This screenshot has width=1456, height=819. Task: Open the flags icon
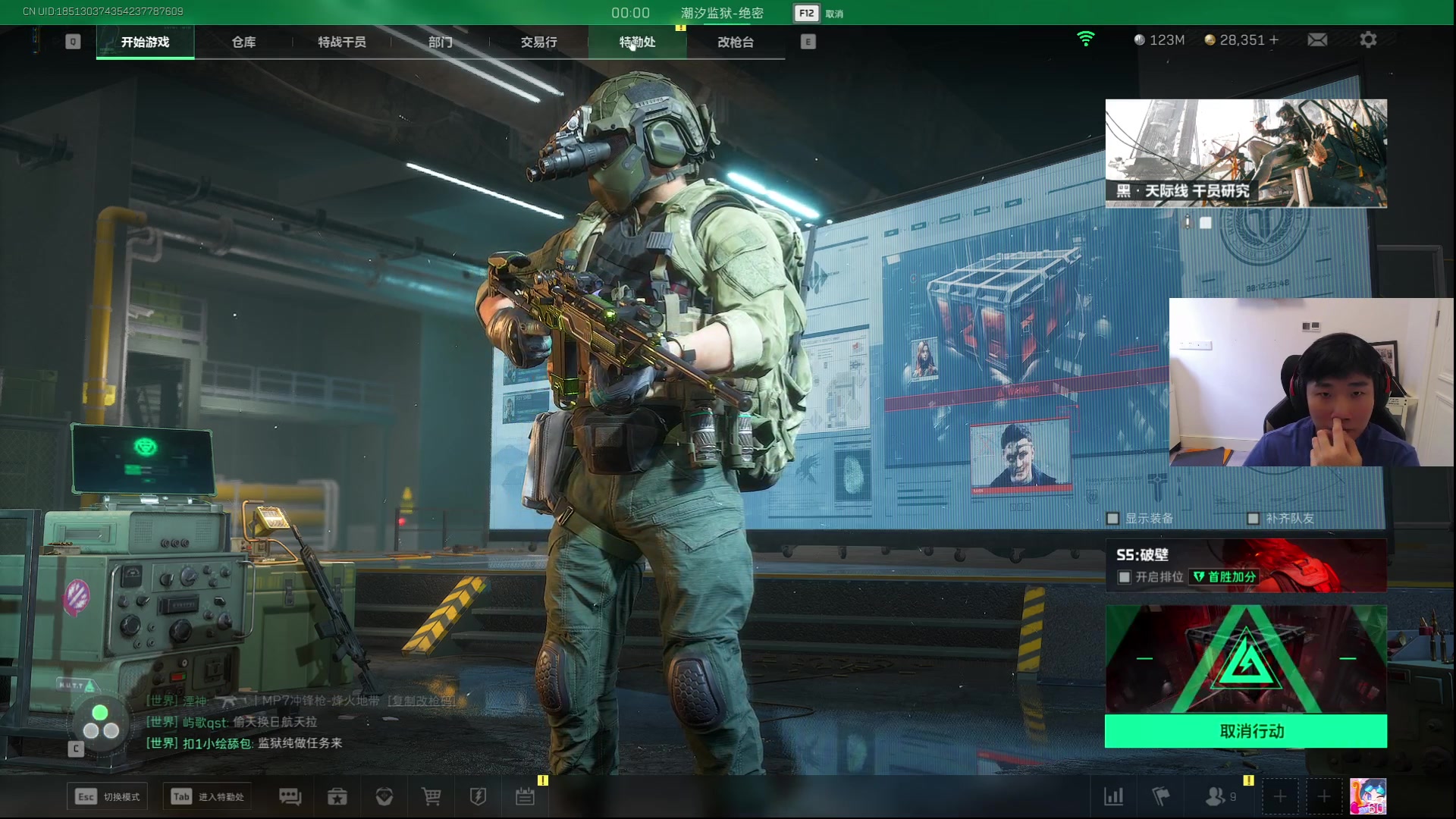coord(1160,796)
